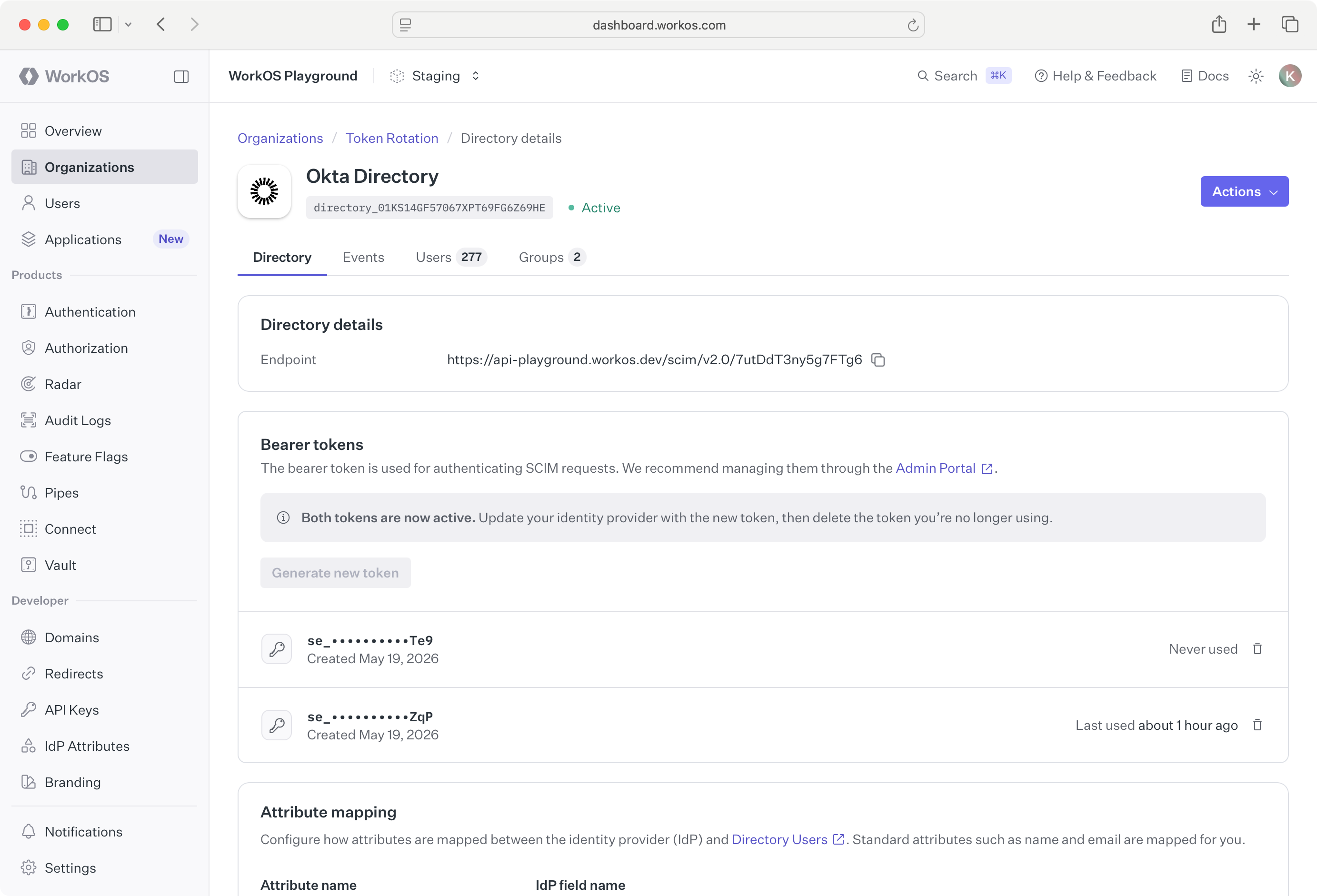
Task: Open Feature Flags
Action: (104, 457)
